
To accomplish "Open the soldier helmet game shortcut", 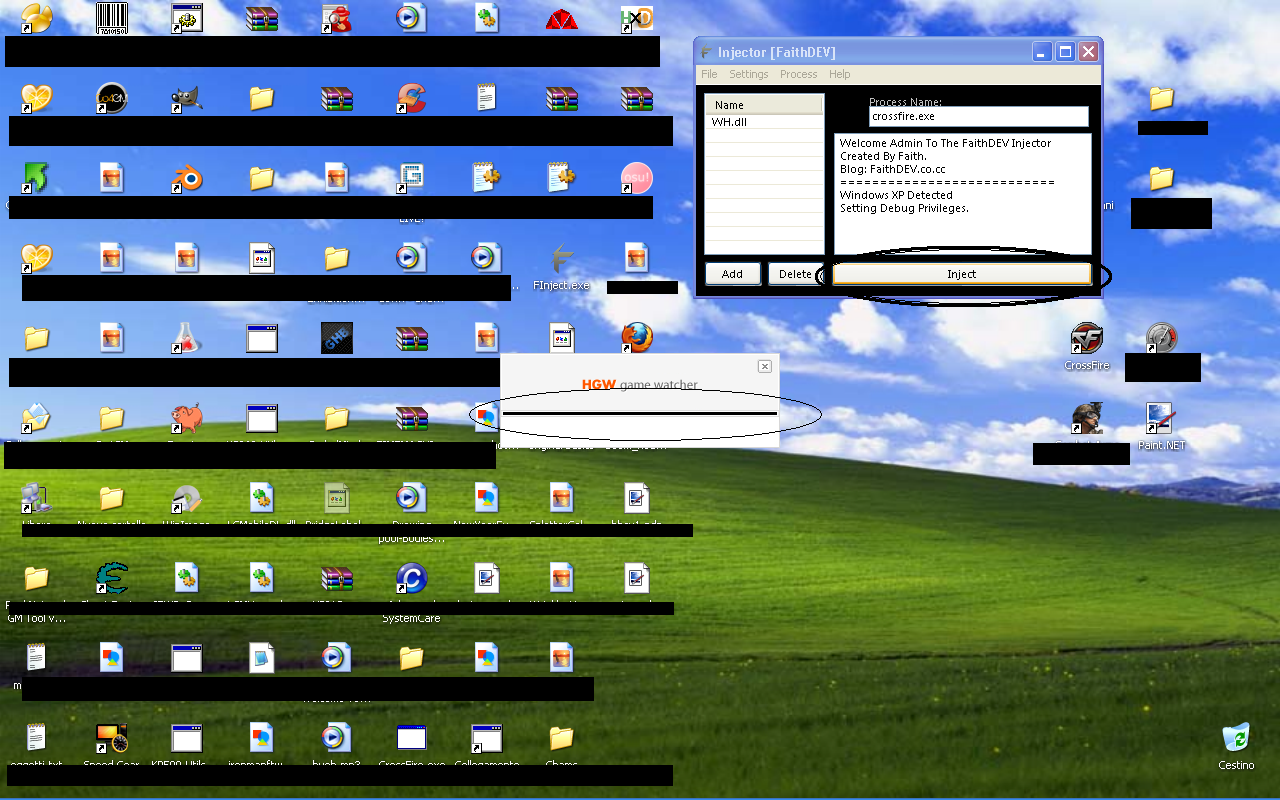I will click(x=1087, y=418).
